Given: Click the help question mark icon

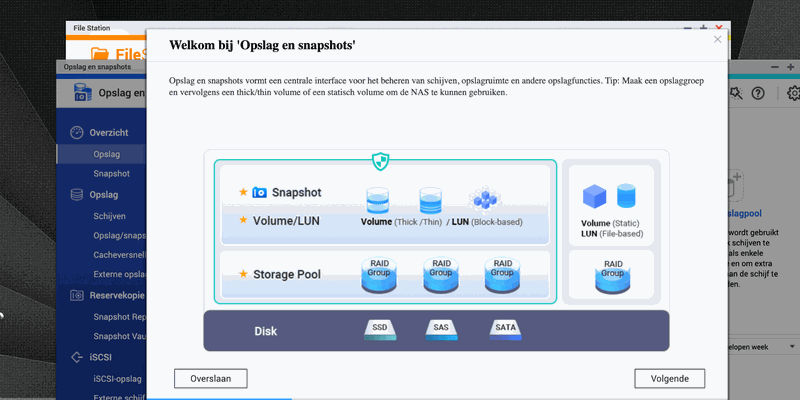Looking at the screenshot, I should [757, 93].
